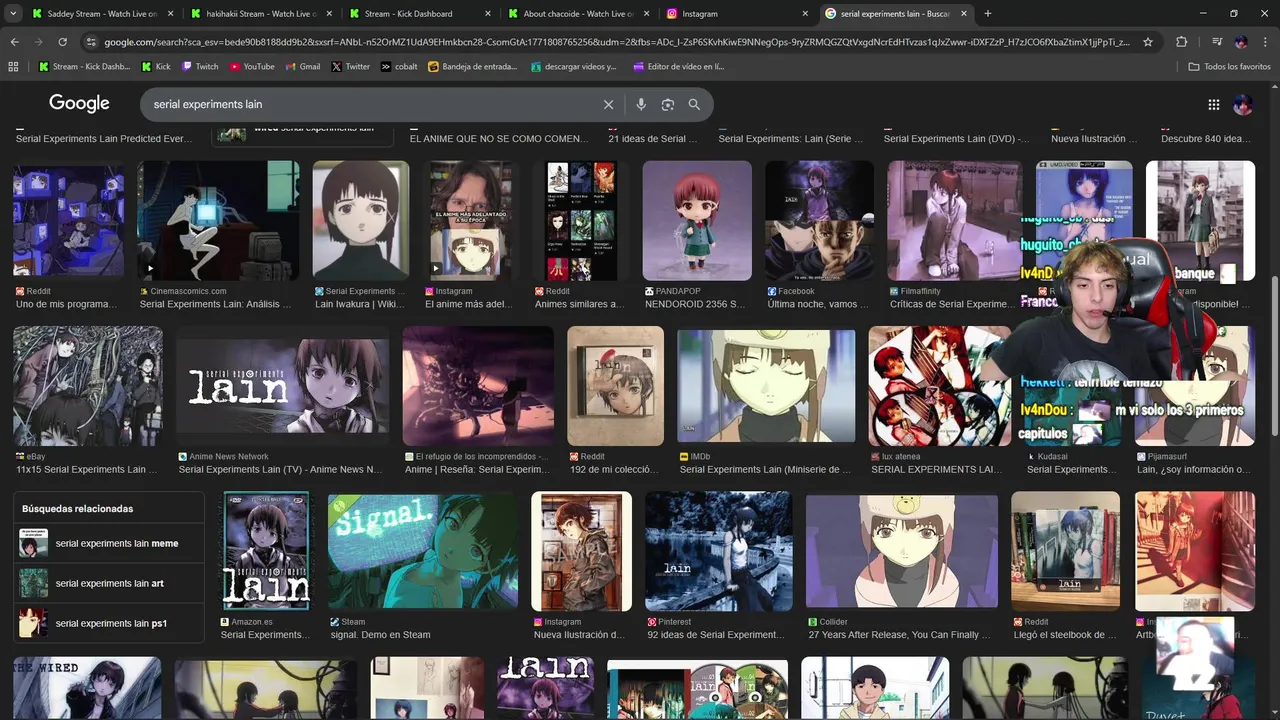
Task: Click the browser forward arrow
Action: [38, 42]
